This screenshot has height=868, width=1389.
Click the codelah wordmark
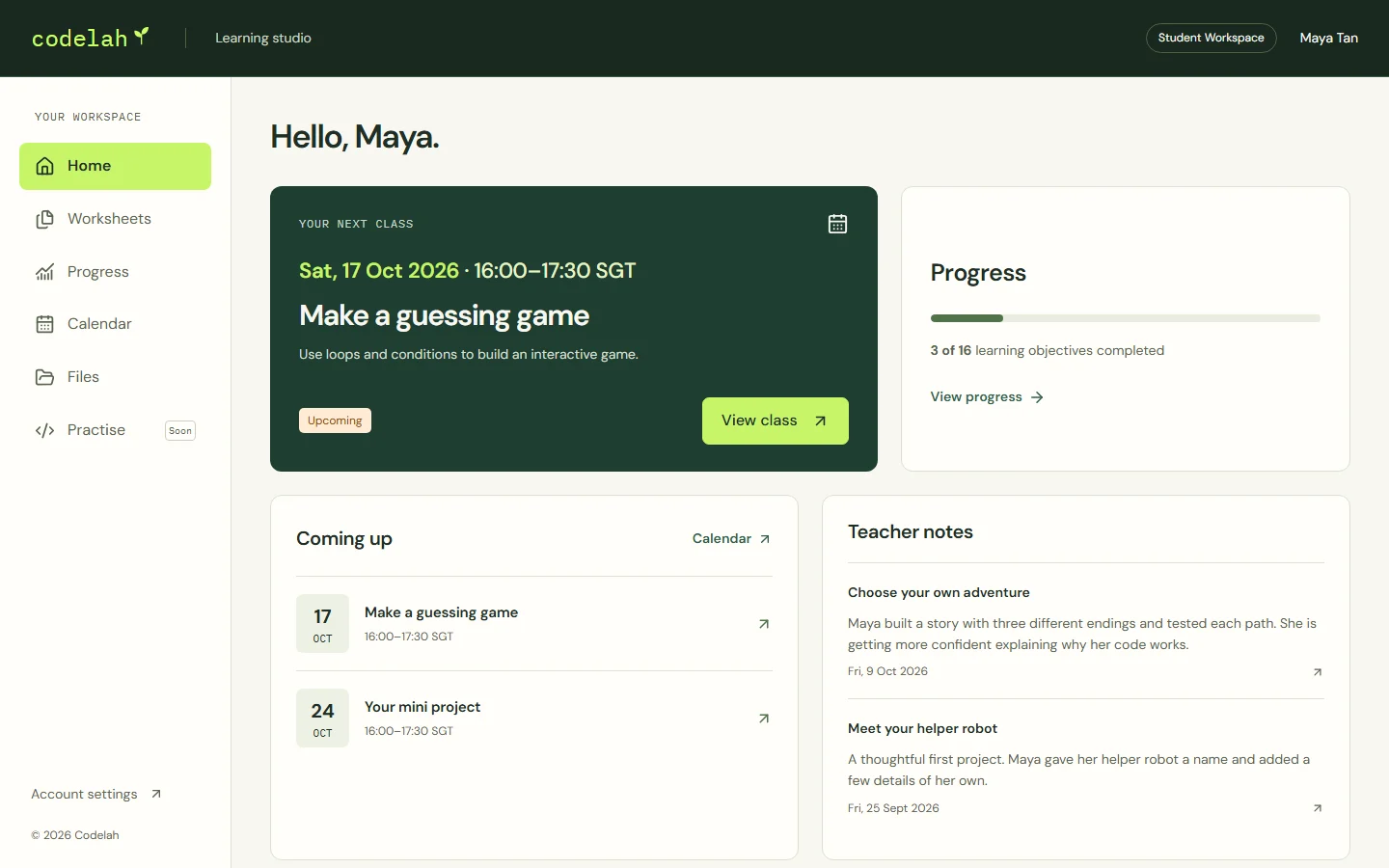(80, 39)
